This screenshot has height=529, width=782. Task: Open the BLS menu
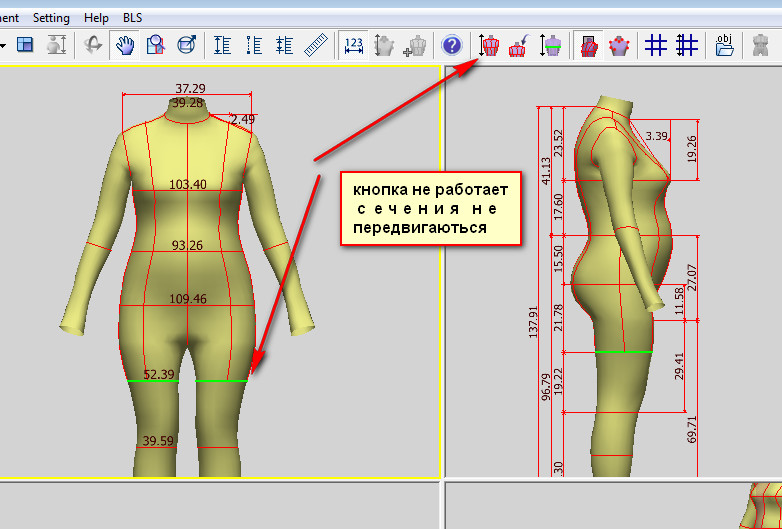132,18
